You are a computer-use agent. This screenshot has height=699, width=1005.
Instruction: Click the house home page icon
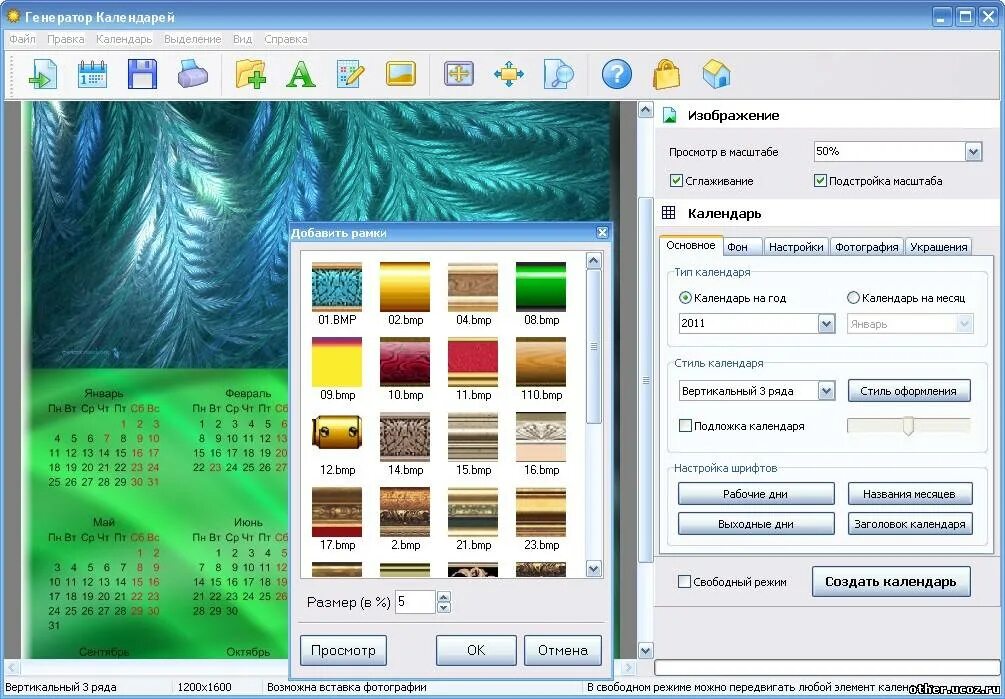click(717, 74)
